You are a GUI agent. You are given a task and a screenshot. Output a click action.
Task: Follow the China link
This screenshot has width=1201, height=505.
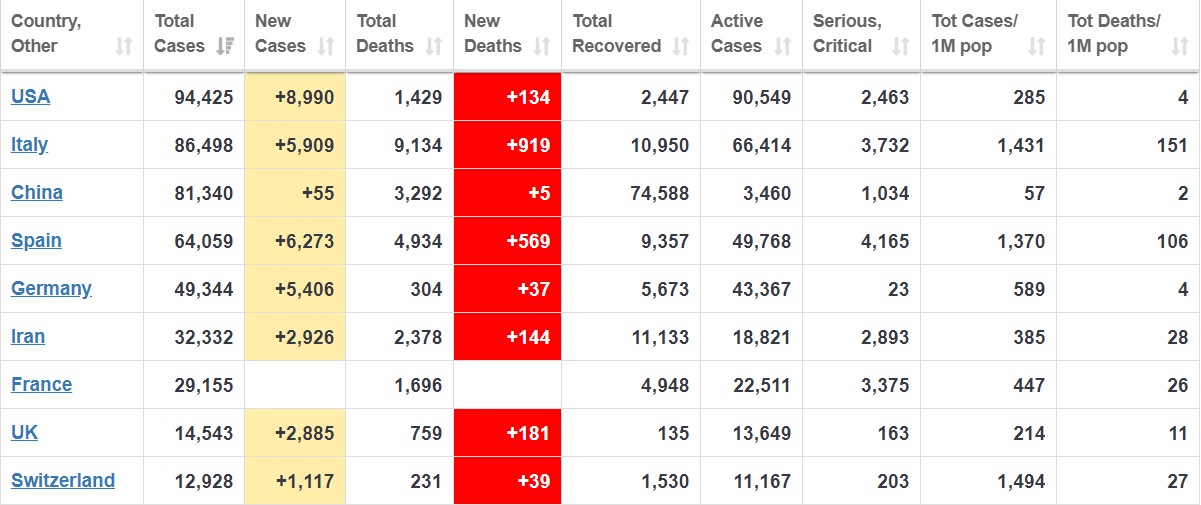point(37,193)
